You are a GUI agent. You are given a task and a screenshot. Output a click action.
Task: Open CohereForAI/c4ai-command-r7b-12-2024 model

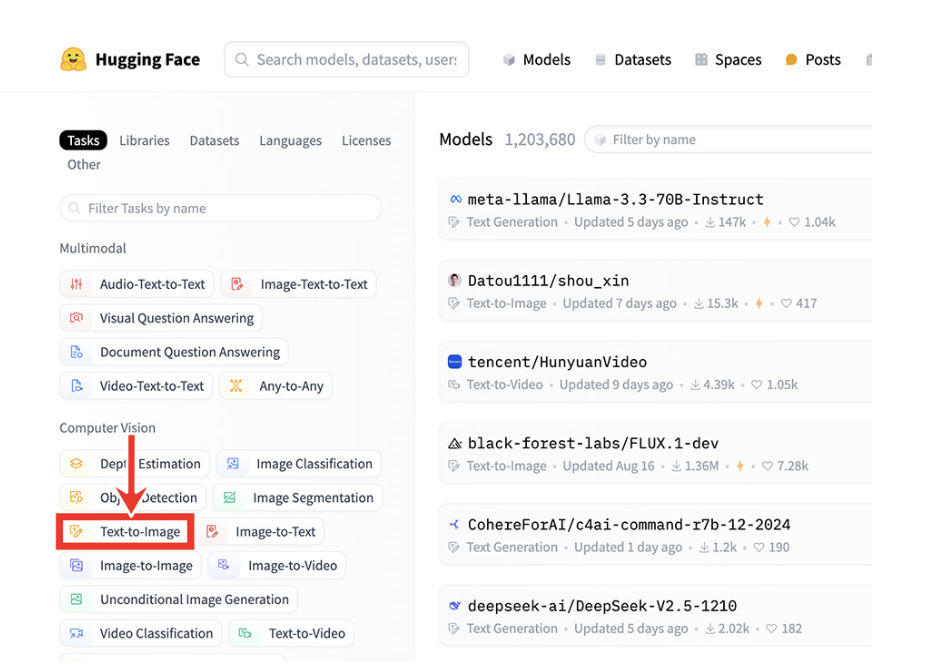point(629,525)
